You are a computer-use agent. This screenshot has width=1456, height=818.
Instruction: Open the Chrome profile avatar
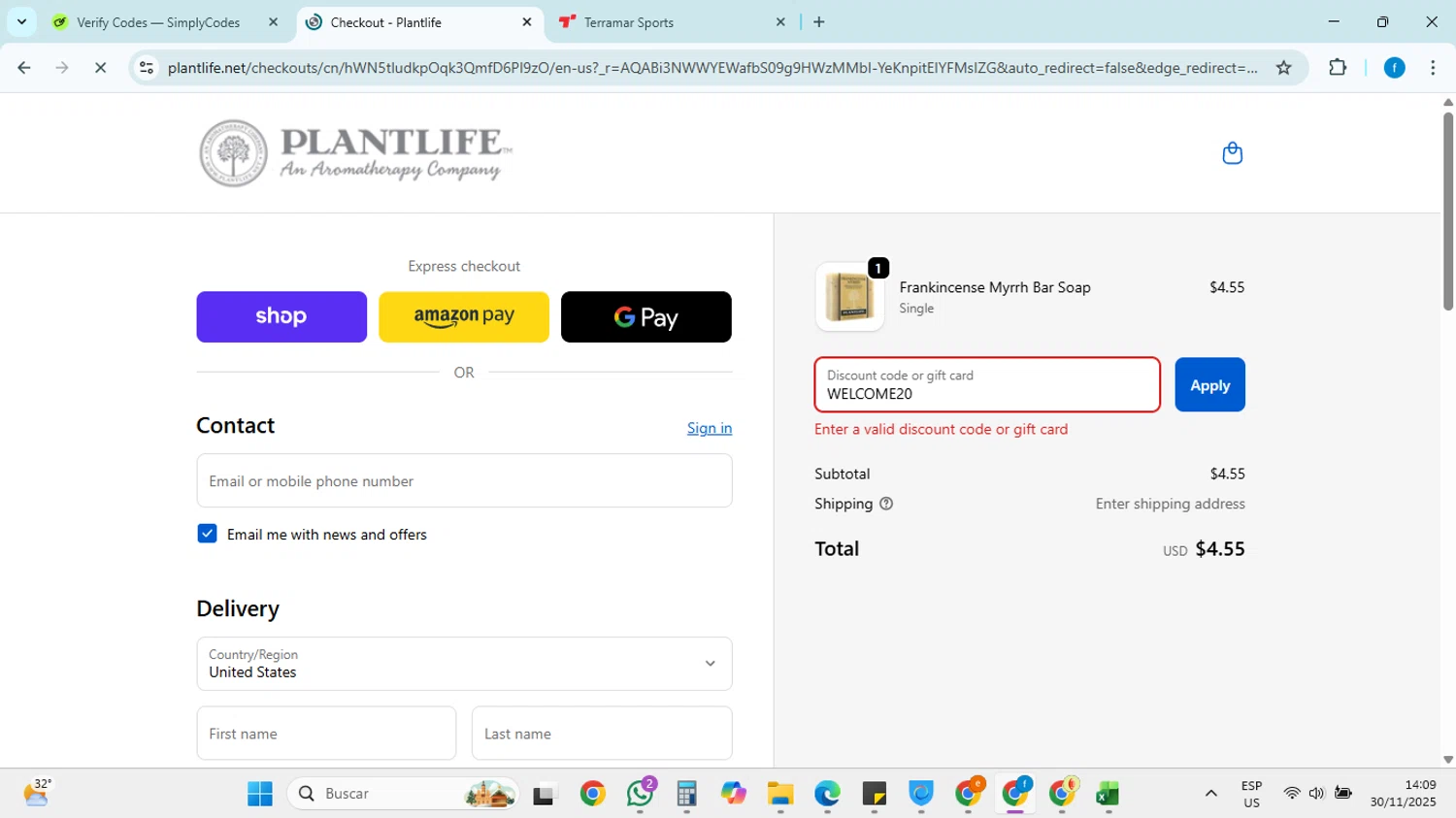pyautogui.click(x=1394, y=68)
